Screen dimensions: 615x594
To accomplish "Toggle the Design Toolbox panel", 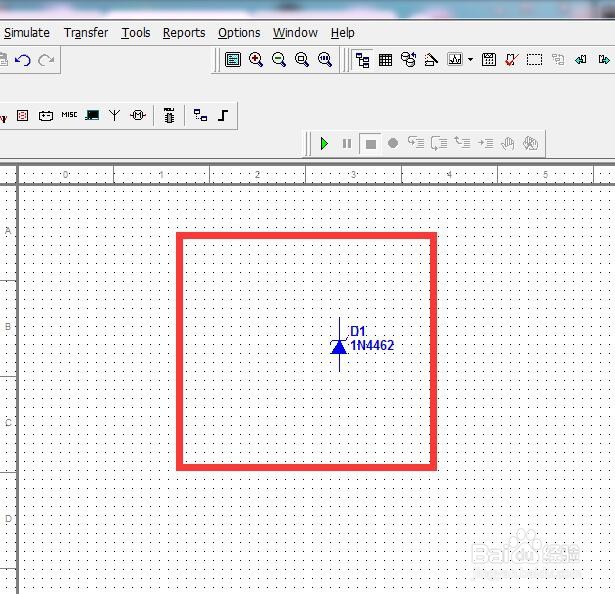I will coord(362,60).
